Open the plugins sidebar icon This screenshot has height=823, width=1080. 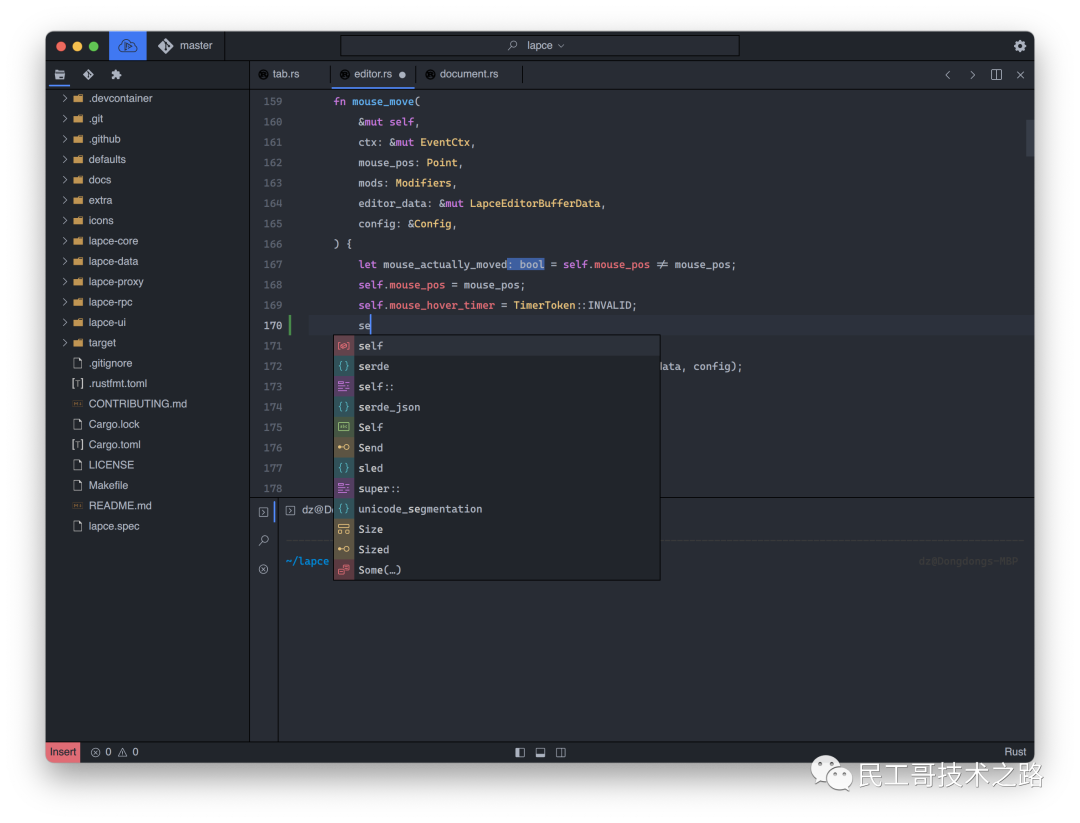[x=115, y=74]
